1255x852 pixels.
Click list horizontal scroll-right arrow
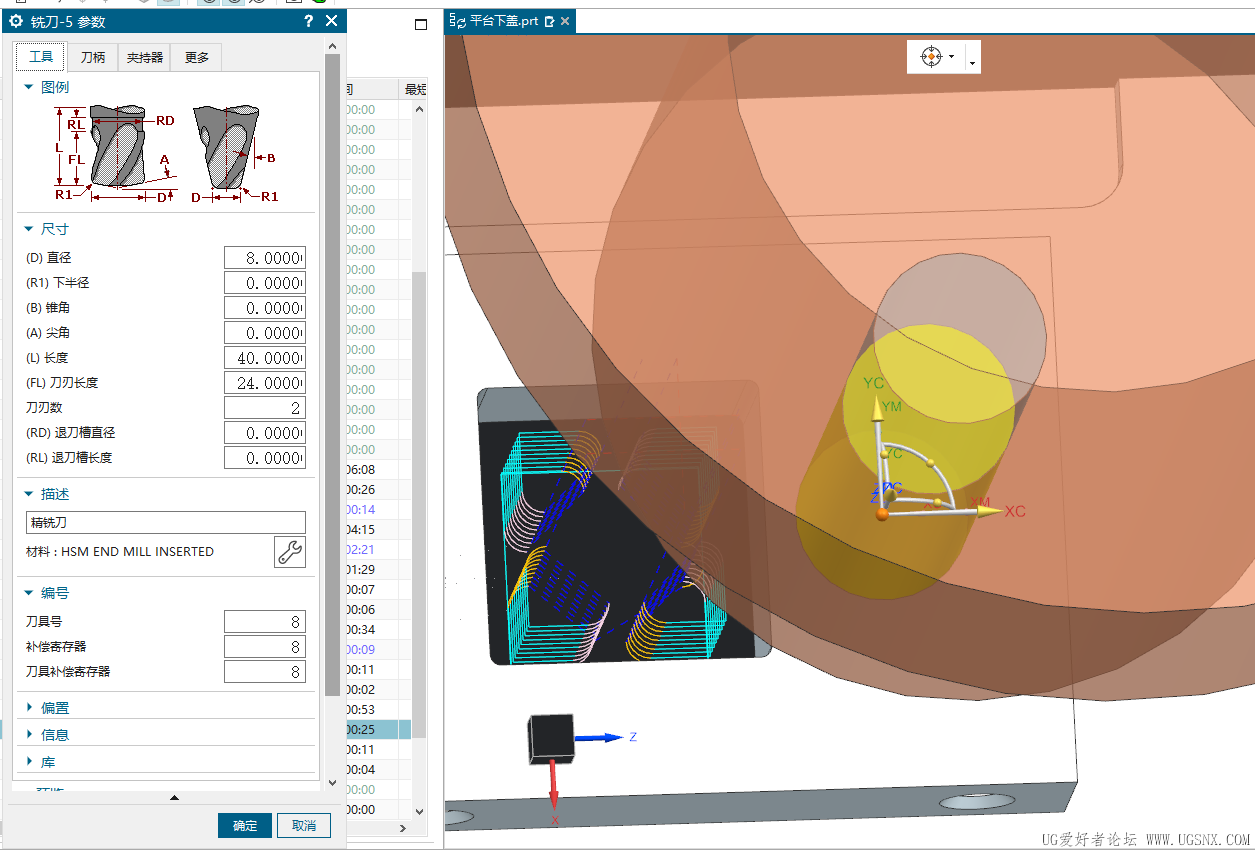(404, 828)
